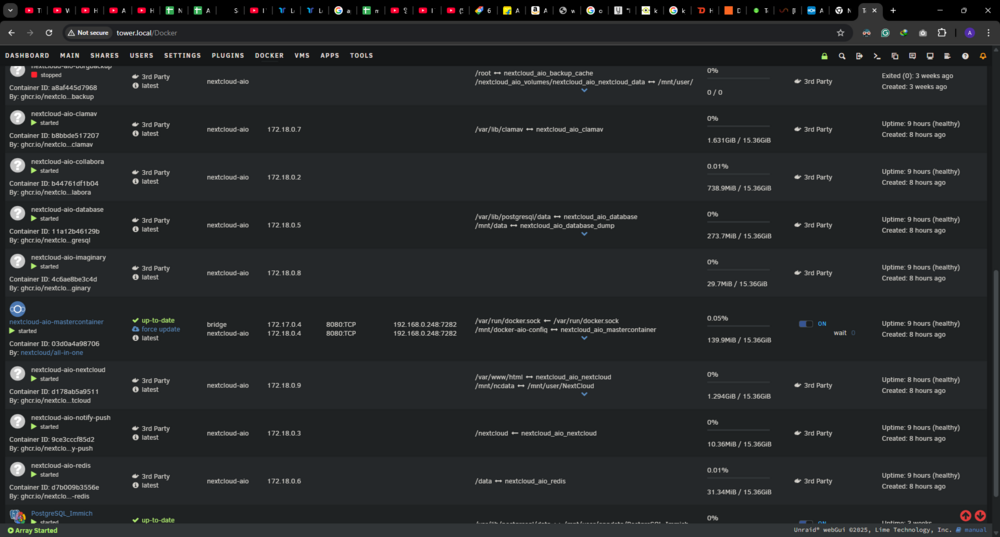The image size is (1000, 537).
Task: Open the nextcloud/all-in-one repository link
Action: point(52,353)
